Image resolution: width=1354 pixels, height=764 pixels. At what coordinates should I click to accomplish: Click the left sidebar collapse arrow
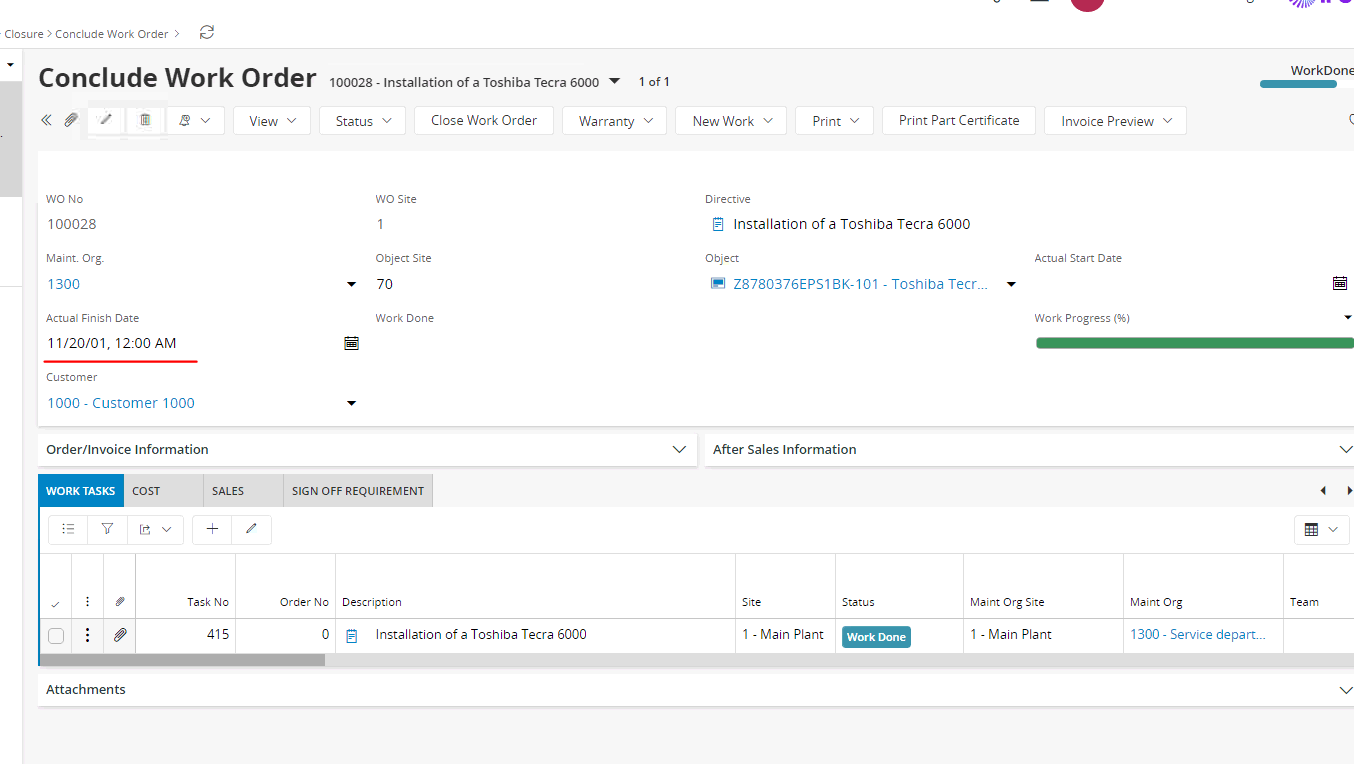[x=10, y=66]
